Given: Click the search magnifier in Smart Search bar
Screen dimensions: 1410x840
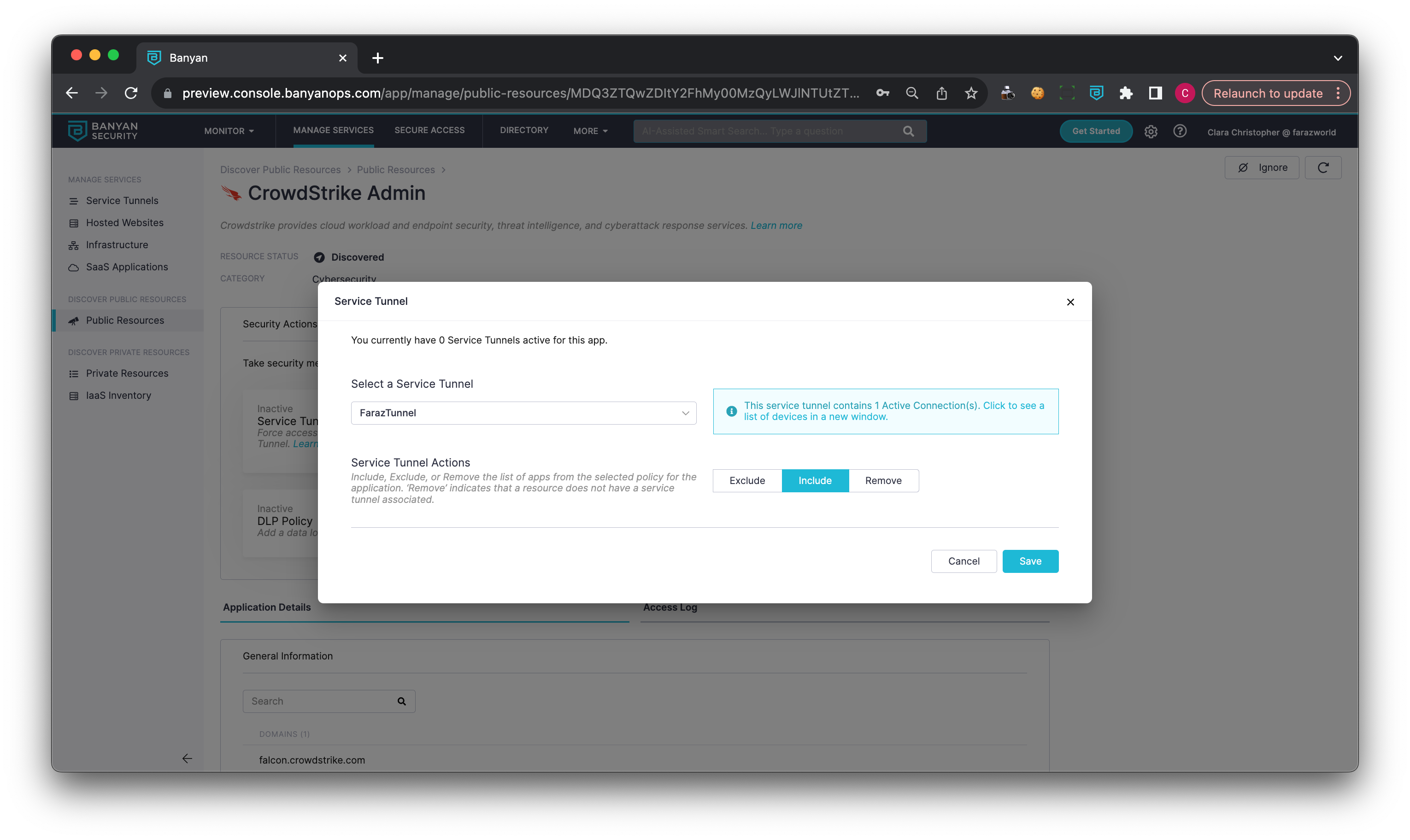Looking at the screenshot, I should coord(908,131).
